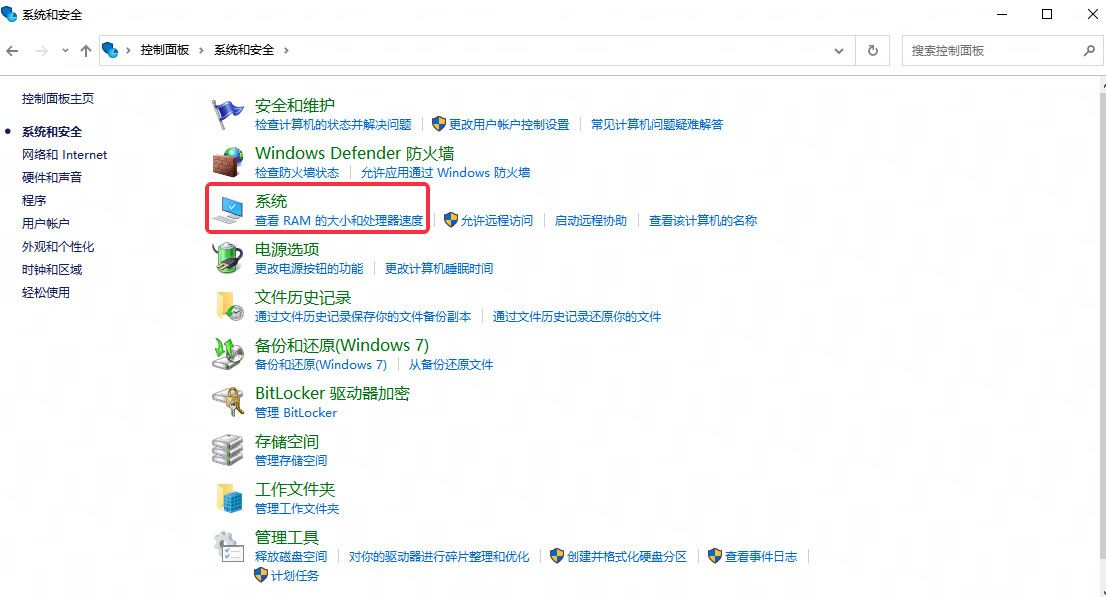Open the 安全和维护 flag icon

pos(227,114)
